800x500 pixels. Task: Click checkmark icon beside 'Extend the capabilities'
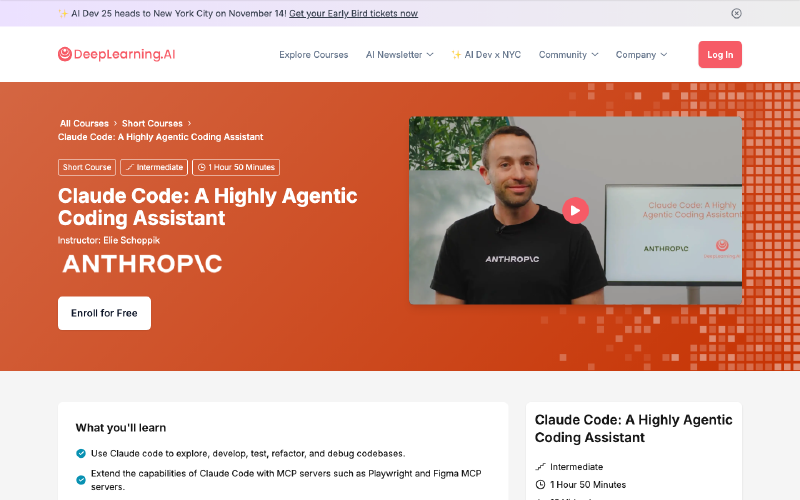point(81,480)
